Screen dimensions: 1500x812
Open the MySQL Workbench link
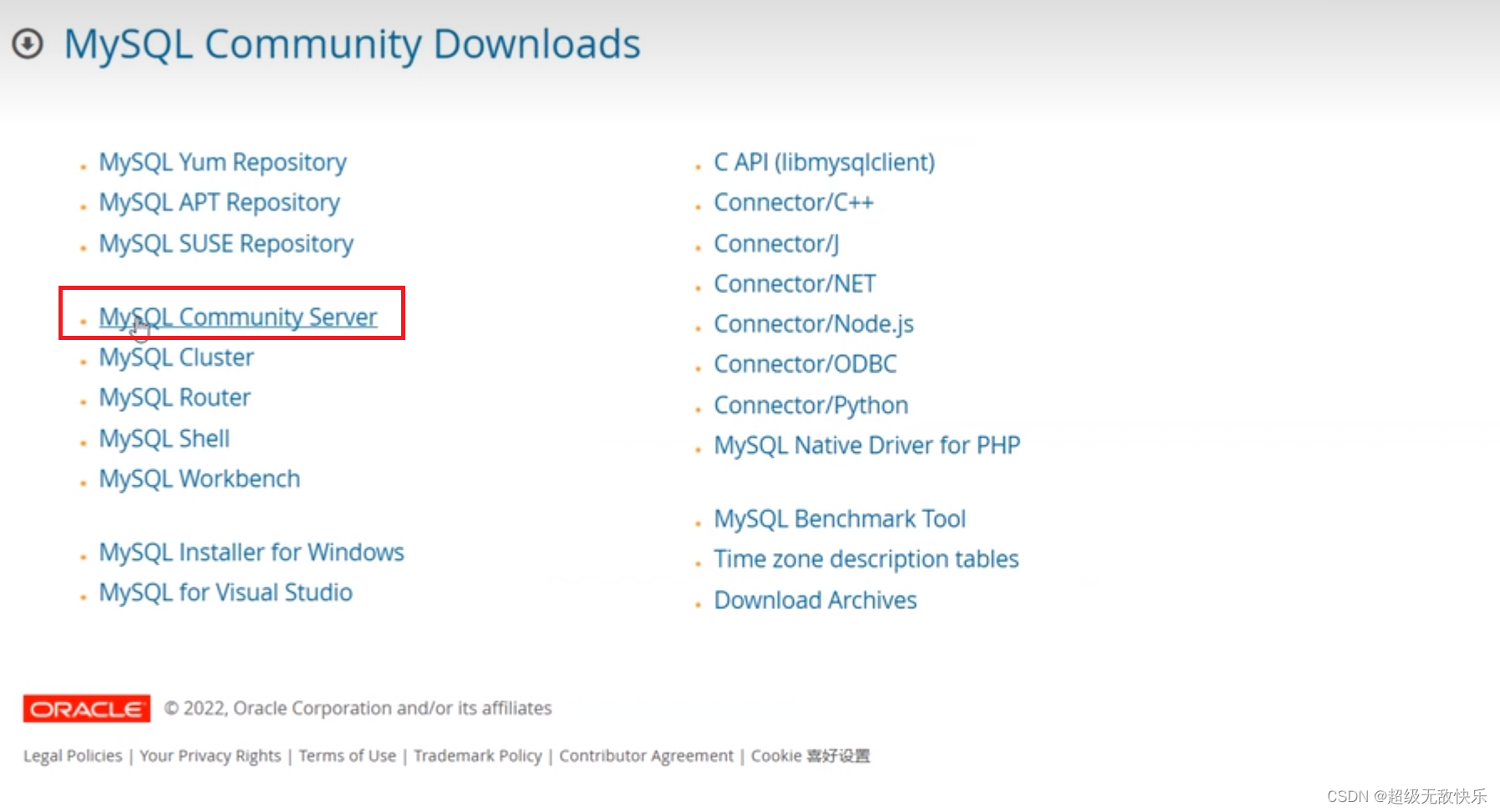pyautogui.click(x=199, y=479)
